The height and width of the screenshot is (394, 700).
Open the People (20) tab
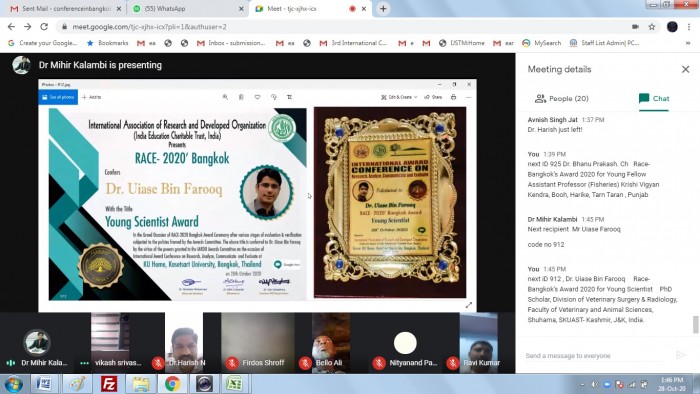tap(562, 99)
